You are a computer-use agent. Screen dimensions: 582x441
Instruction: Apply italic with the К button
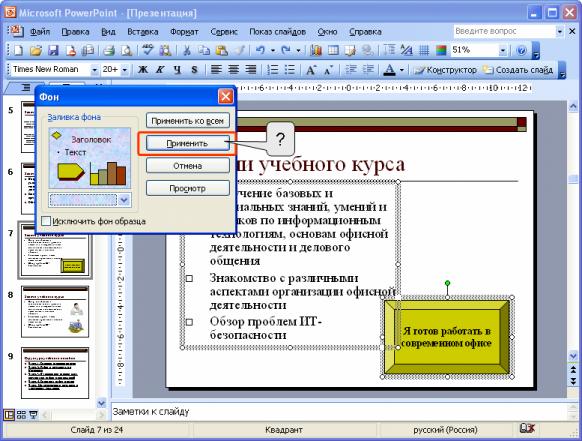(x=160, y=69)
